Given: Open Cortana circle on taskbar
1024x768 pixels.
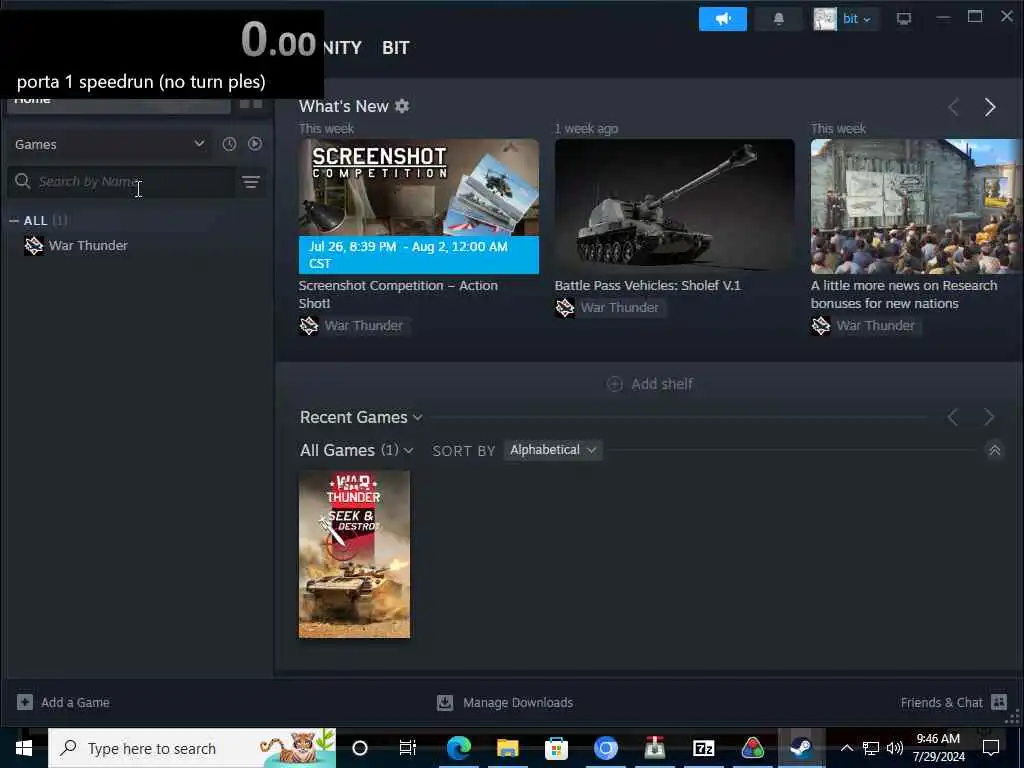Looking at the screenshot, I should (x=360, y=748).
